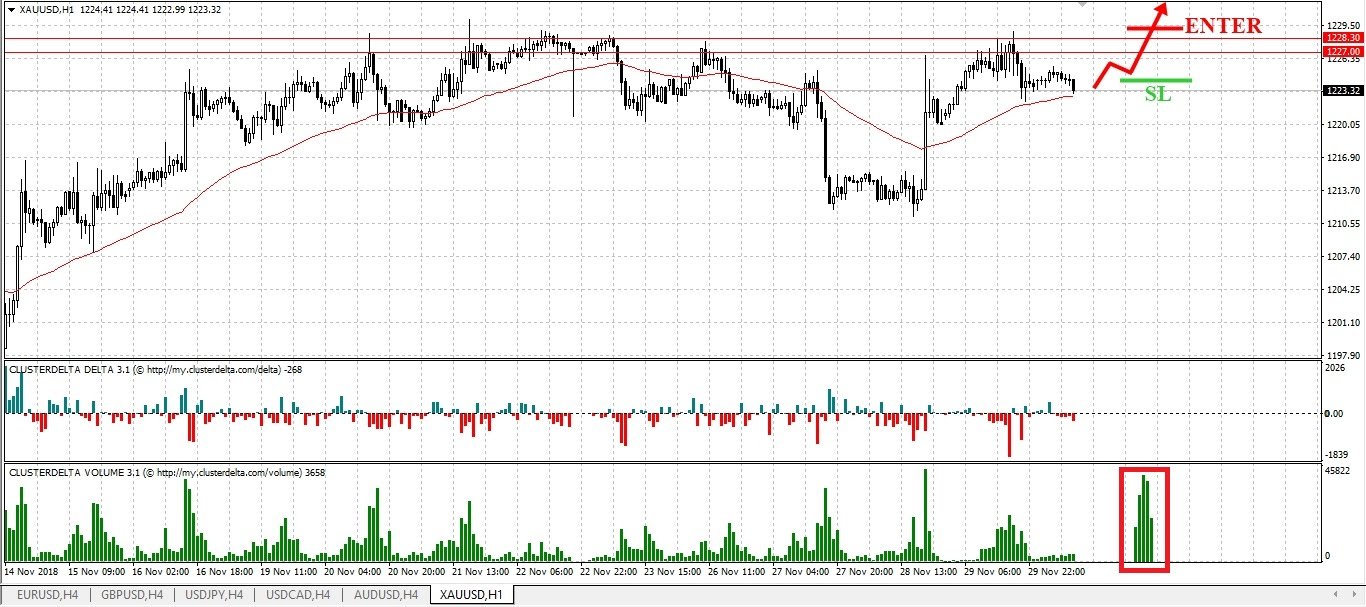
Task: Click the red 1227.00 price level label
Action: [1342, 51]
